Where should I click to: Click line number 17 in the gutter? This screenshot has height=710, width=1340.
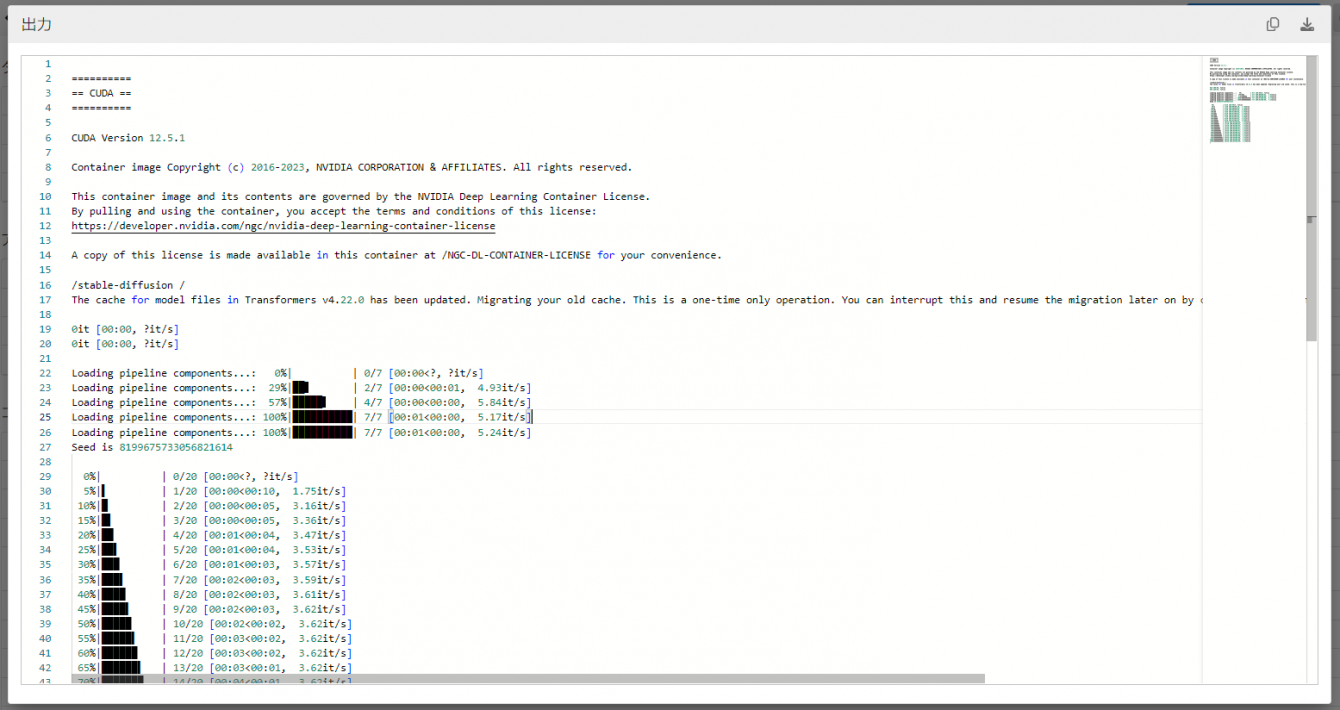pos(45,300)
